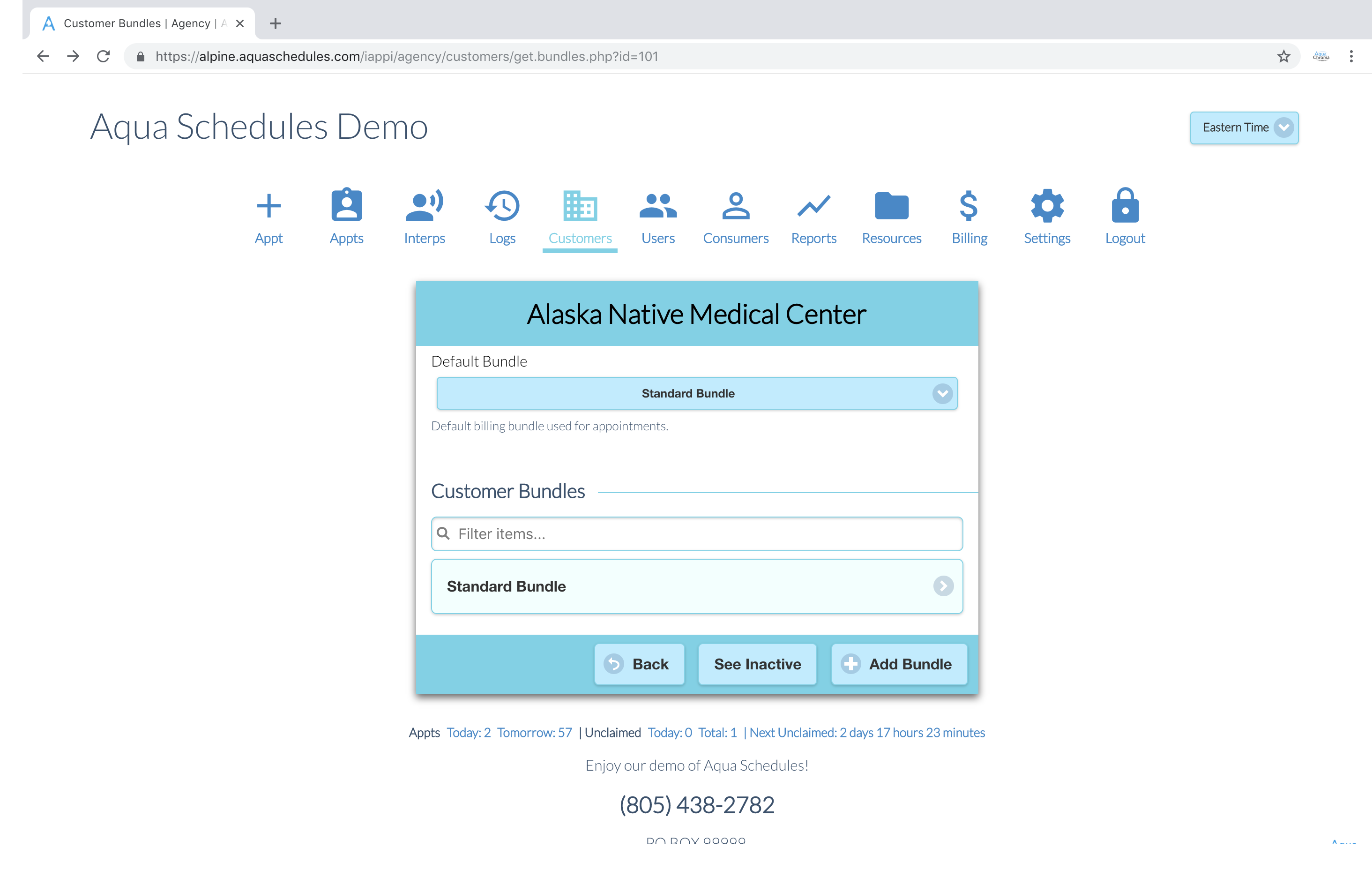Select the Customers building icon
1372x870 pixels.
point(580,205)
